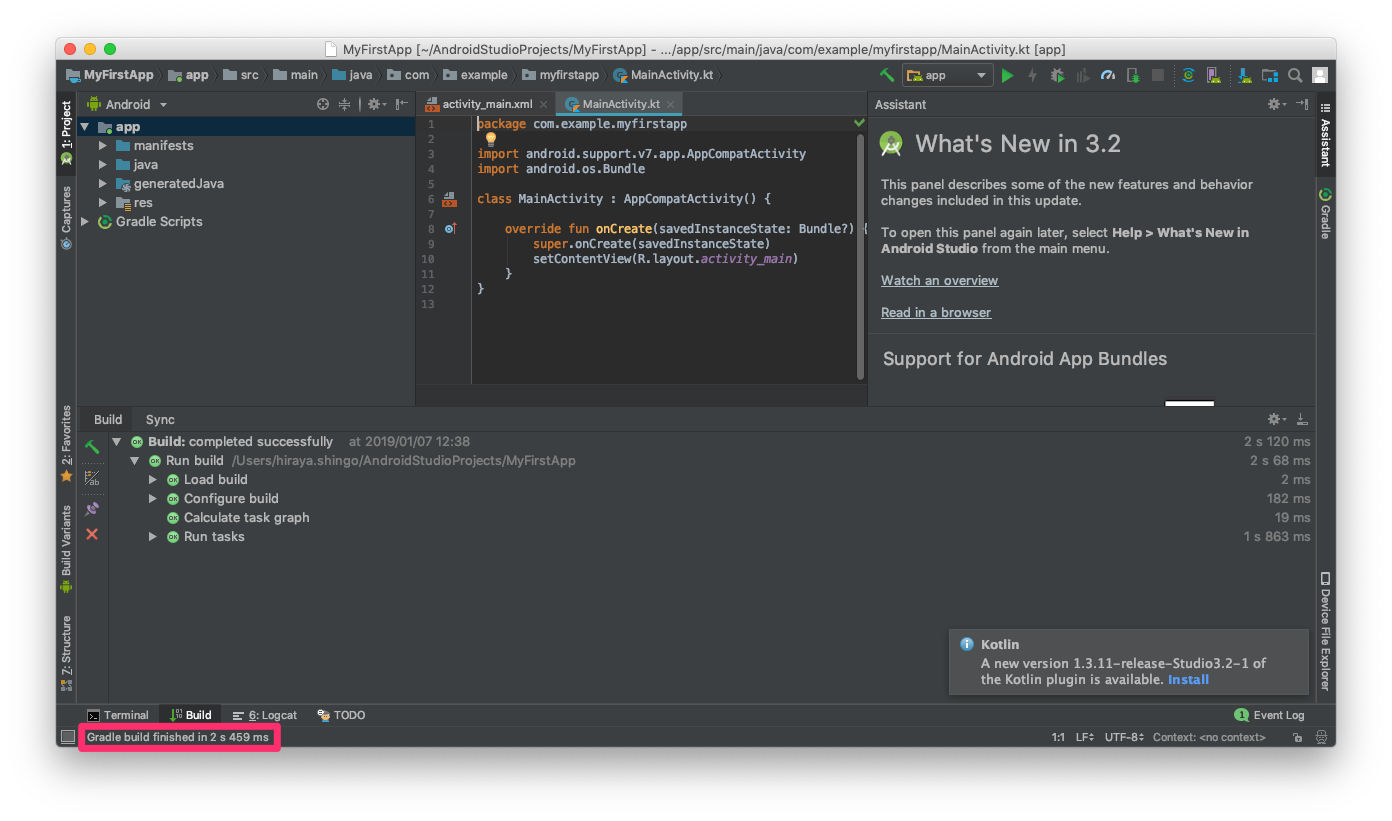This screenshot has height=821, width=1392.
Task: Open AVD Manager icon
Action: point(1213,75)
